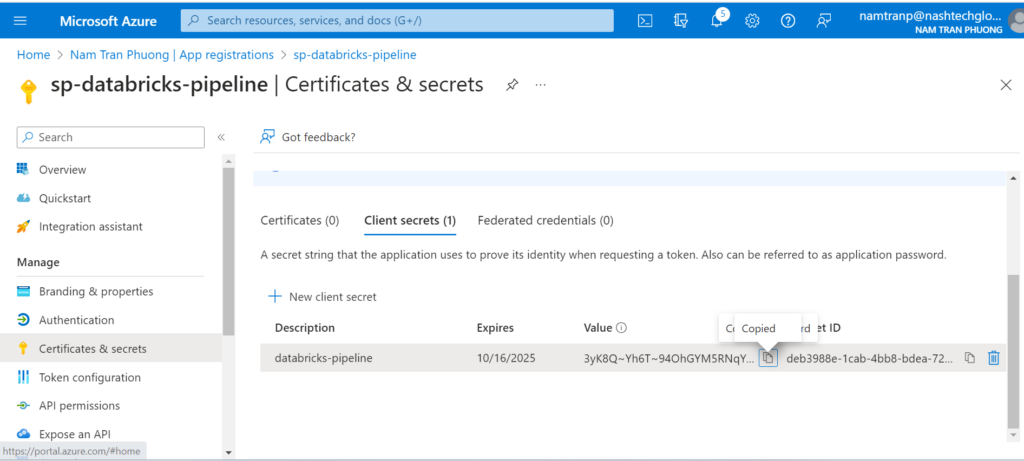The image size is (1024, 461).
Task: Switch to Federated credentials (0) tab
Action: tap(545, 220)
